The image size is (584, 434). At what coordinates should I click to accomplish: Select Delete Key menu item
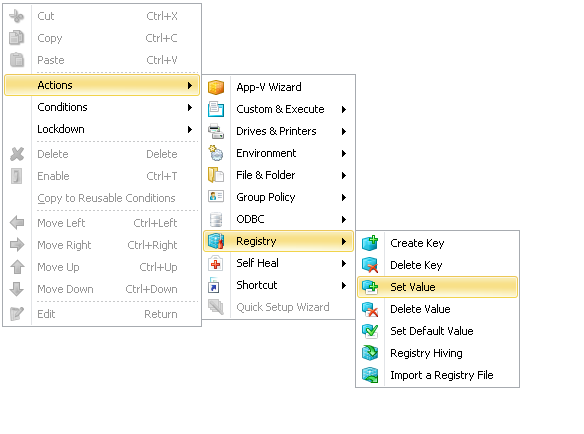point(437,265)
